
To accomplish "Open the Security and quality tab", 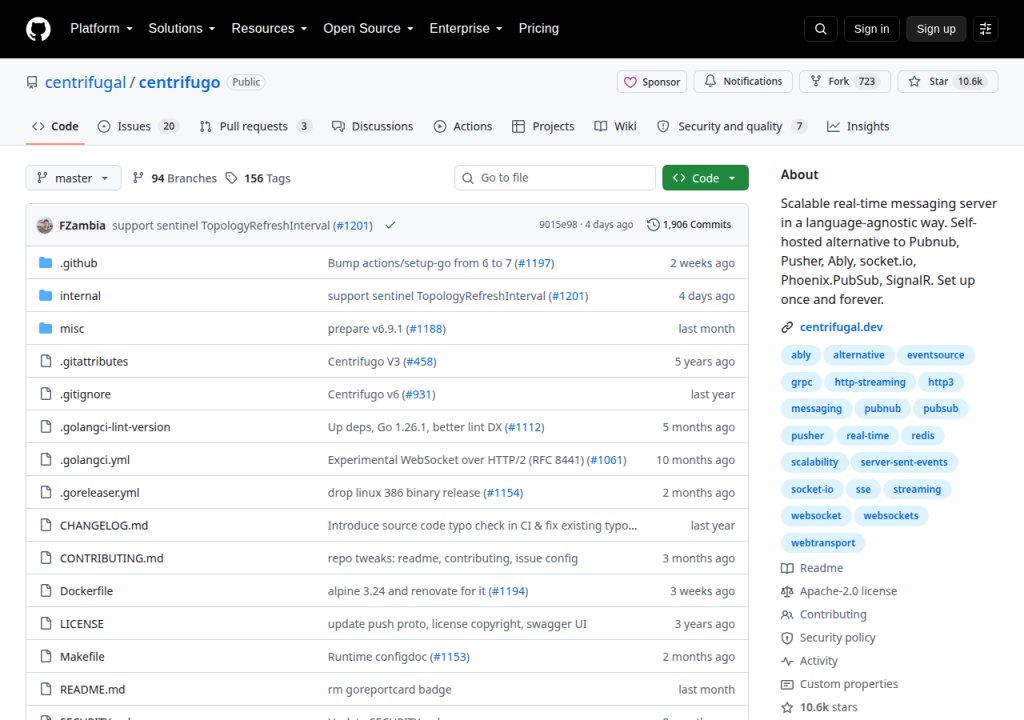I will 731,127.
